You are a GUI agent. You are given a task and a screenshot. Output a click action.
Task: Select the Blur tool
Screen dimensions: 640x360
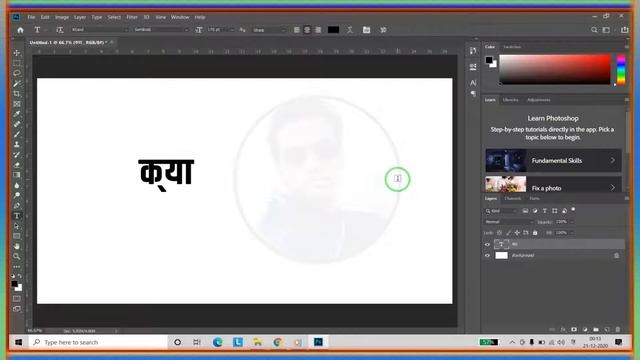(17, 185)
